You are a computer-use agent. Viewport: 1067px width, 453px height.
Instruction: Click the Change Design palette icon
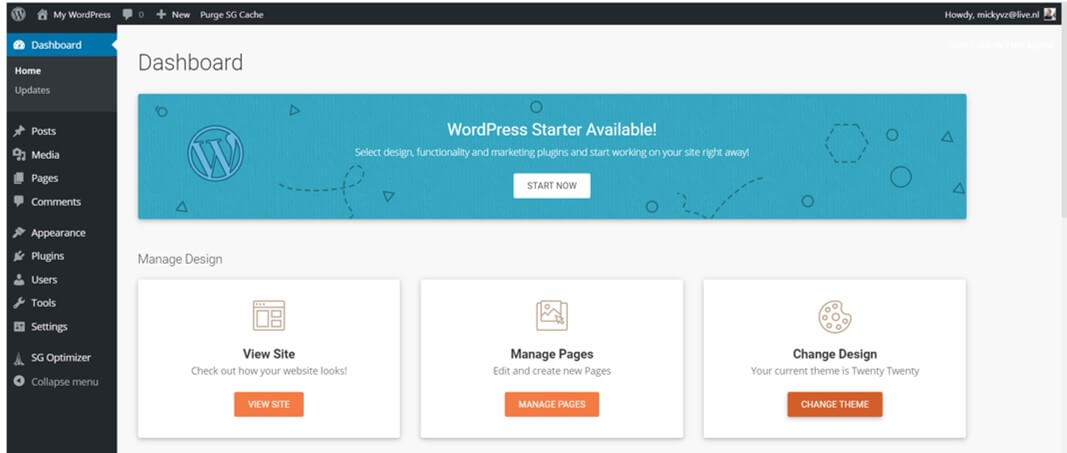click(834, 316)
